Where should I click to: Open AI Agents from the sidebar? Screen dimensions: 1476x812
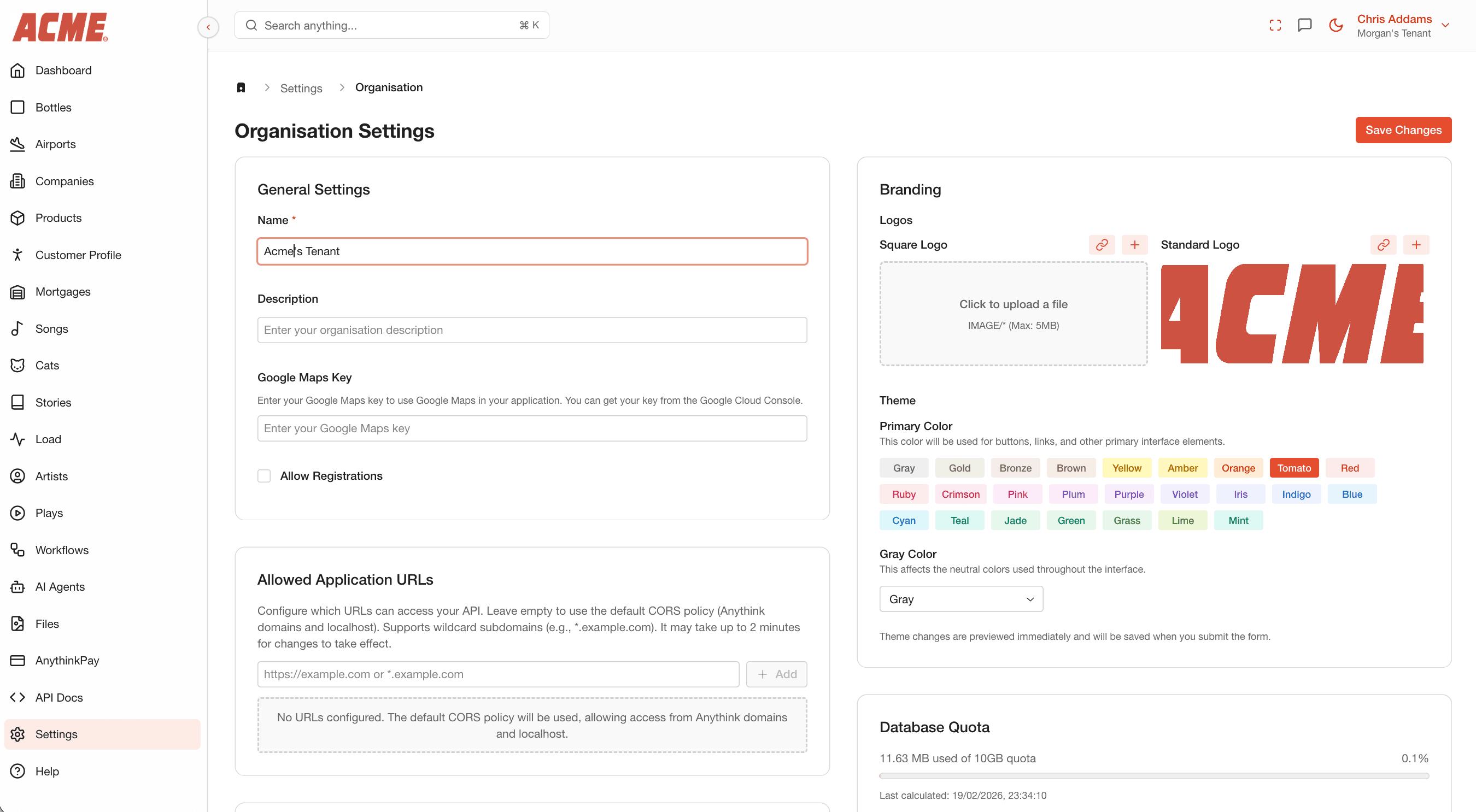pyautogui.click(x=60, y=586)
